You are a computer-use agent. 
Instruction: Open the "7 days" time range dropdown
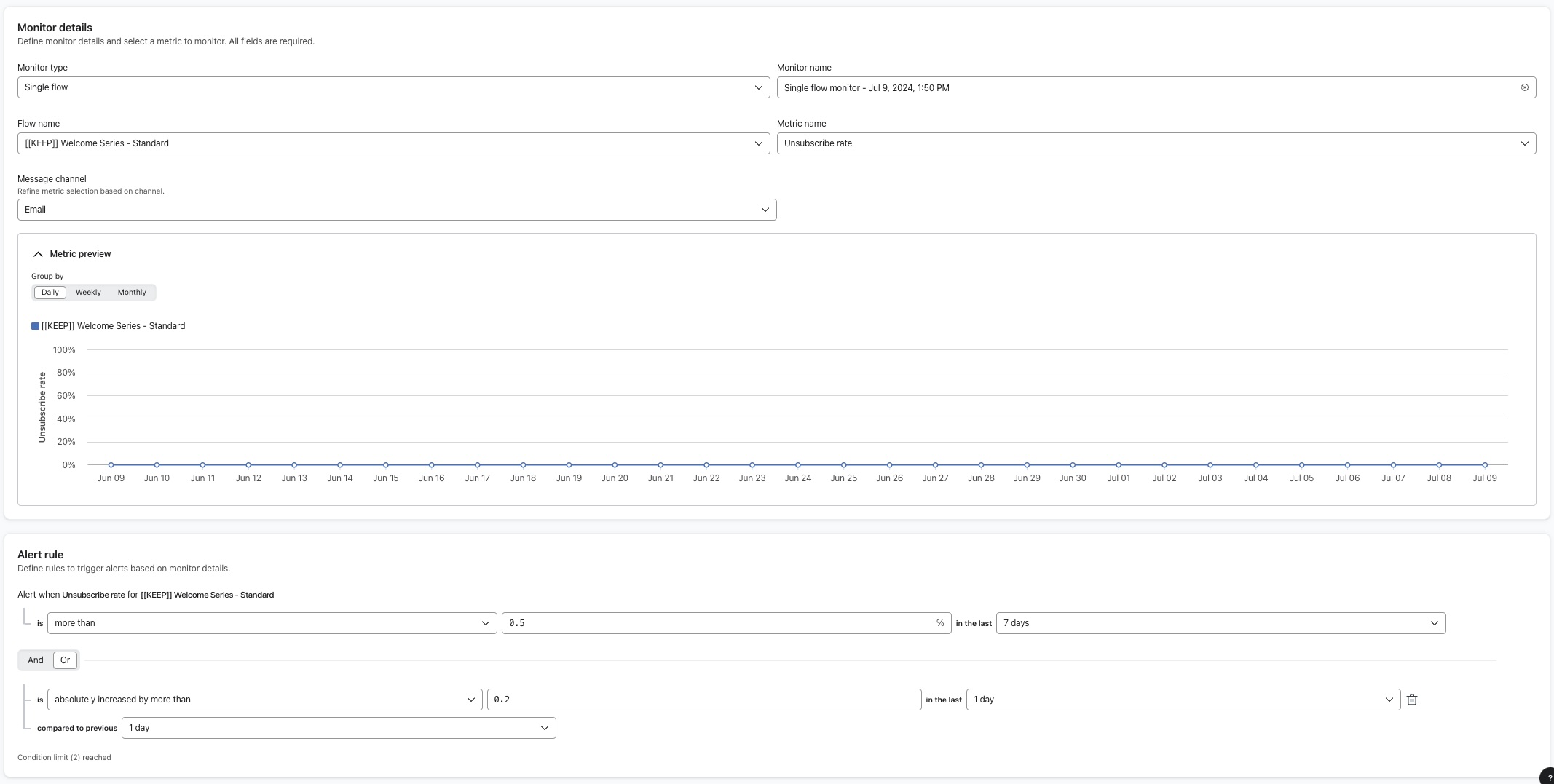pos(1220,622)
